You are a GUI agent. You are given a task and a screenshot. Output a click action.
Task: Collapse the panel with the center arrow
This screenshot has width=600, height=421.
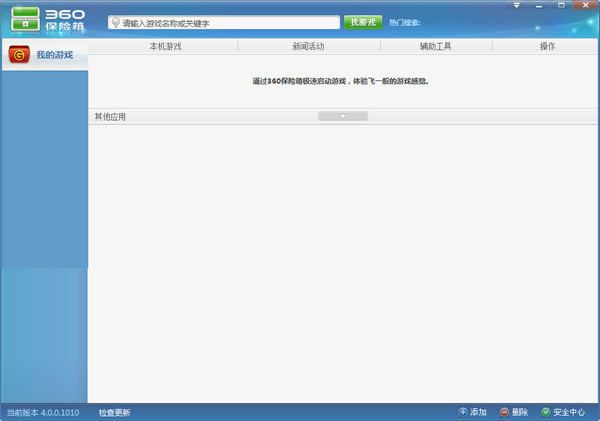tap(342, 116)
